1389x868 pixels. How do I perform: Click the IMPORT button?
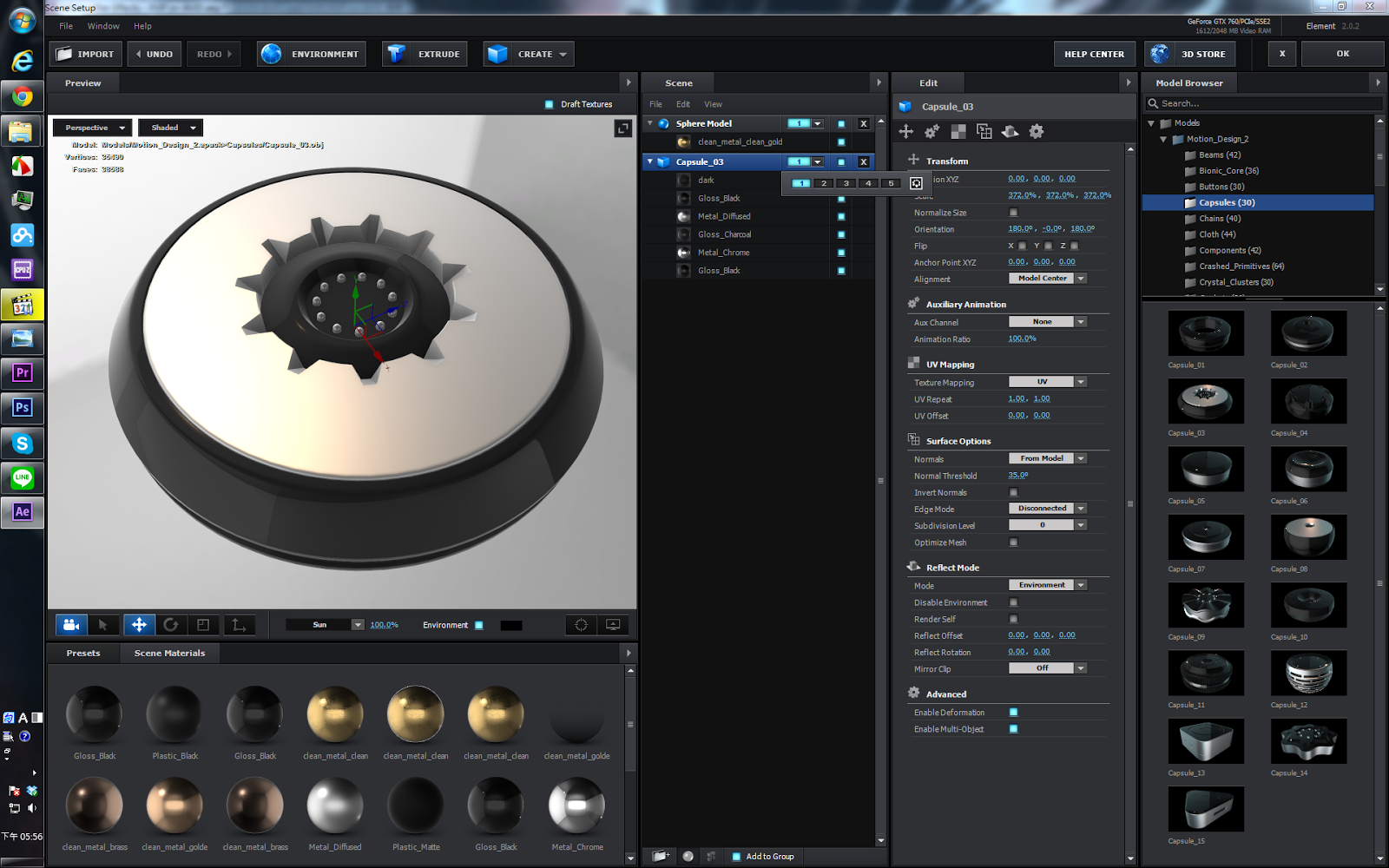point(85,54)
